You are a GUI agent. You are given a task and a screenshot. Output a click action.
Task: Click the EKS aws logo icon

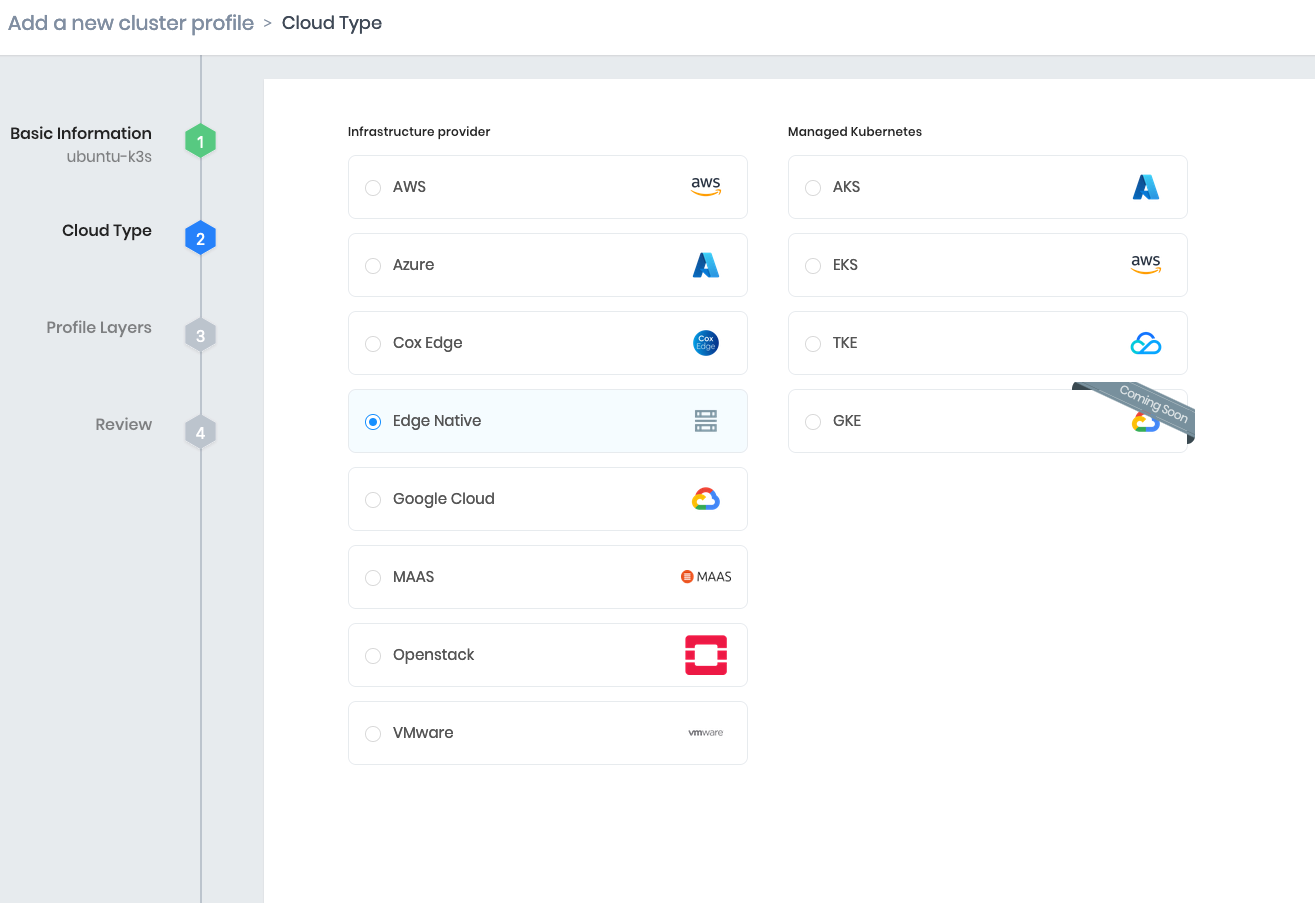click(1146, 265)
